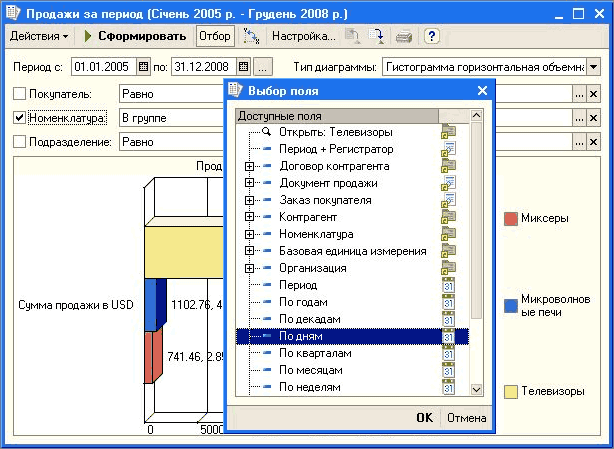
Task: Open the Тип диаграммы dropdown arrow
Action: point(594,67)
